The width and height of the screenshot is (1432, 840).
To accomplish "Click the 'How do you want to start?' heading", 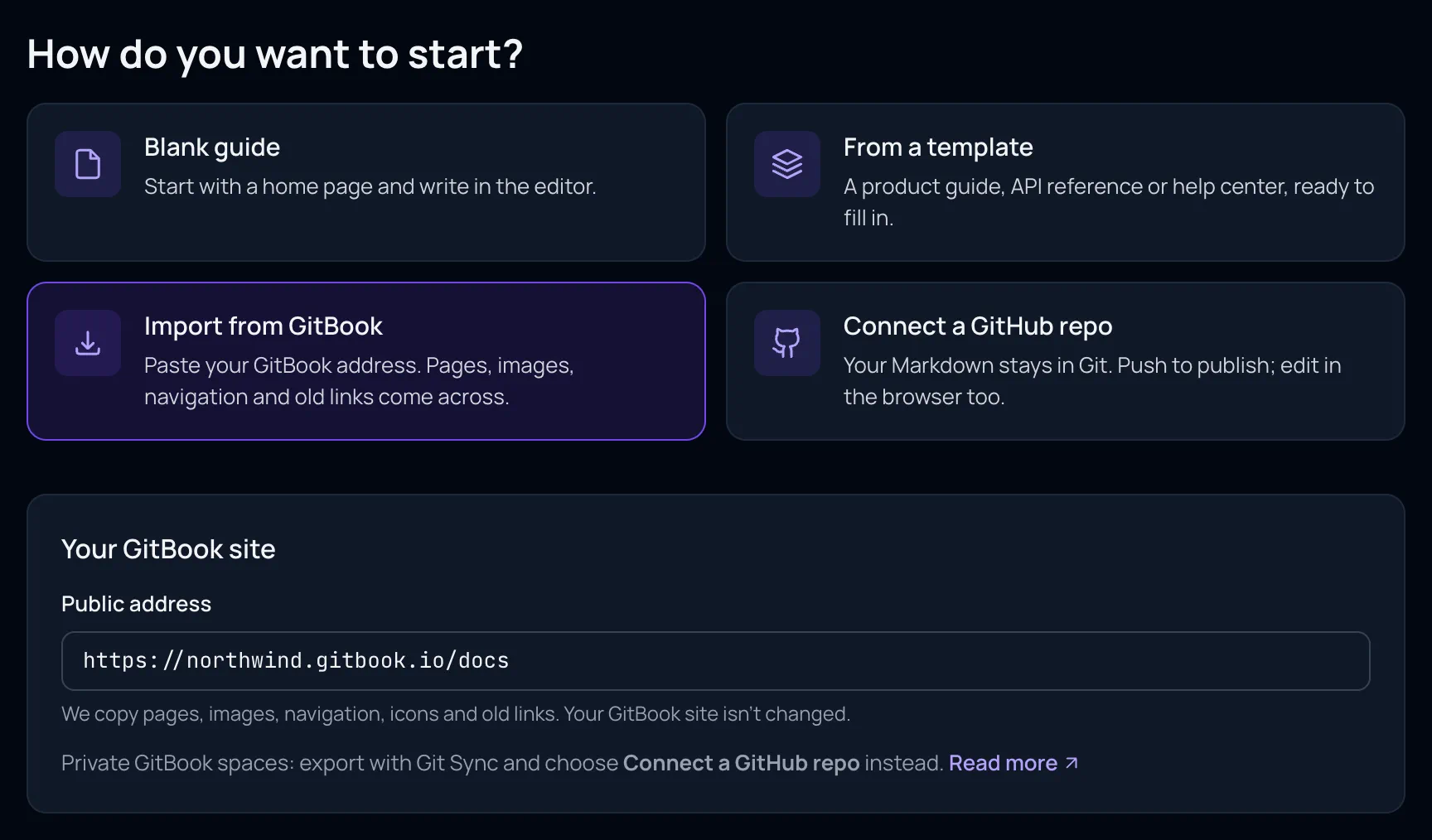I will tap(275, 54).
